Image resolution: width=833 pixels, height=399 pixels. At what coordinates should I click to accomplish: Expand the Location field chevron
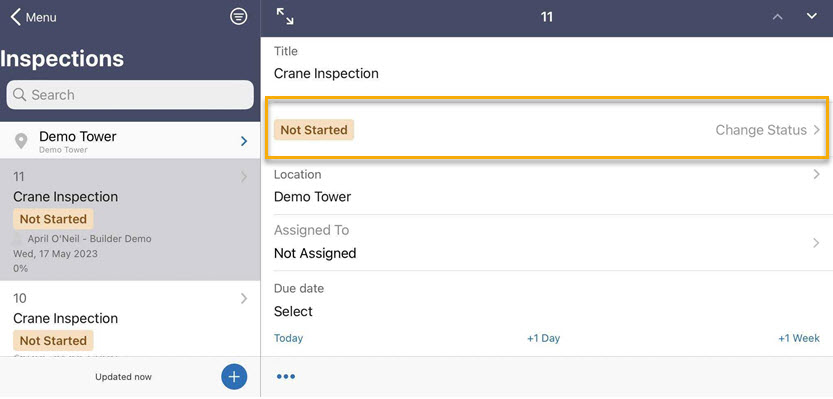click(x=817, y=174)
